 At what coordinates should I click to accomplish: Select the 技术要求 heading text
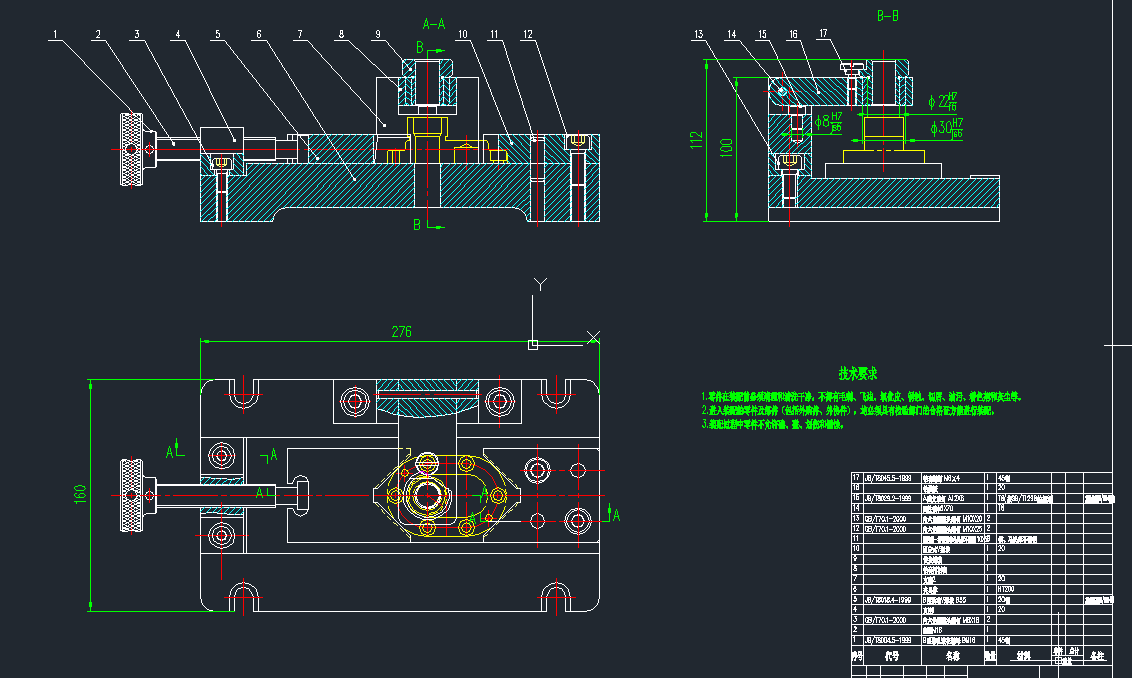click(858, 373)
